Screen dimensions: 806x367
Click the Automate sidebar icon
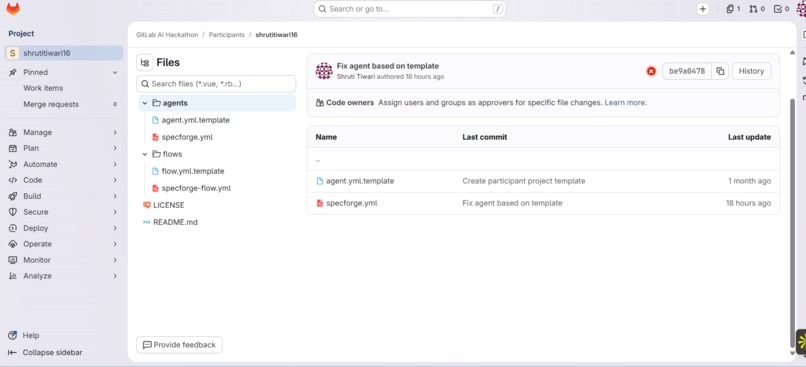[x=13, y=164]
